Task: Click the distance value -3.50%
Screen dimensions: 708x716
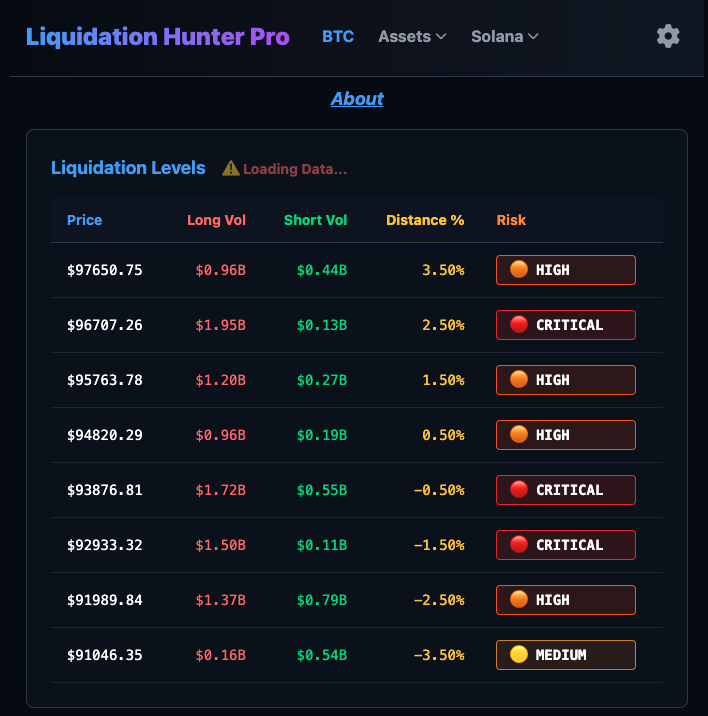Action: pos(439,655)
